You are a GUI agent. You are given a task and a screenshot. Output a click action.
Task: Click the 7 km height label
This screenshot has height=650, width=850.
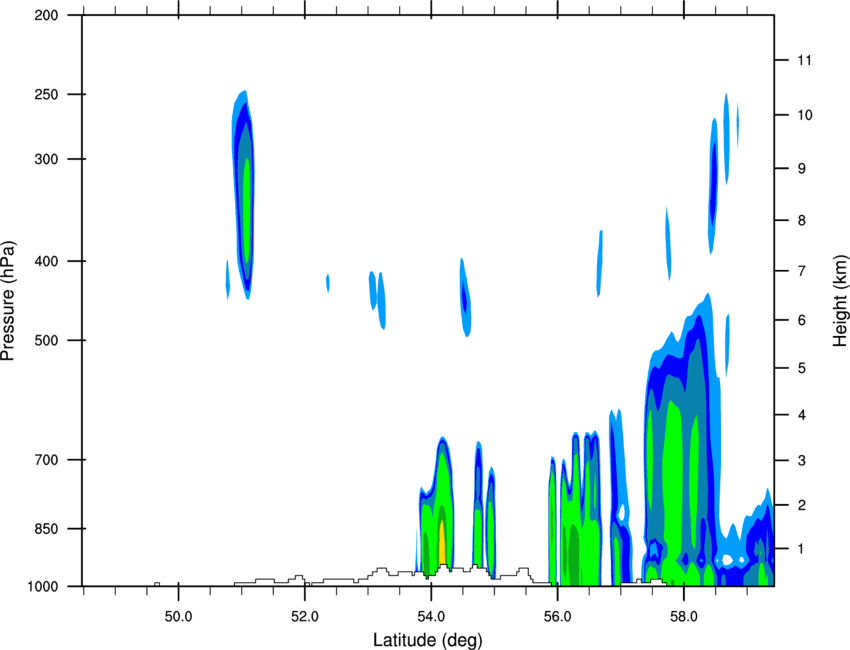tap(802, 271)
